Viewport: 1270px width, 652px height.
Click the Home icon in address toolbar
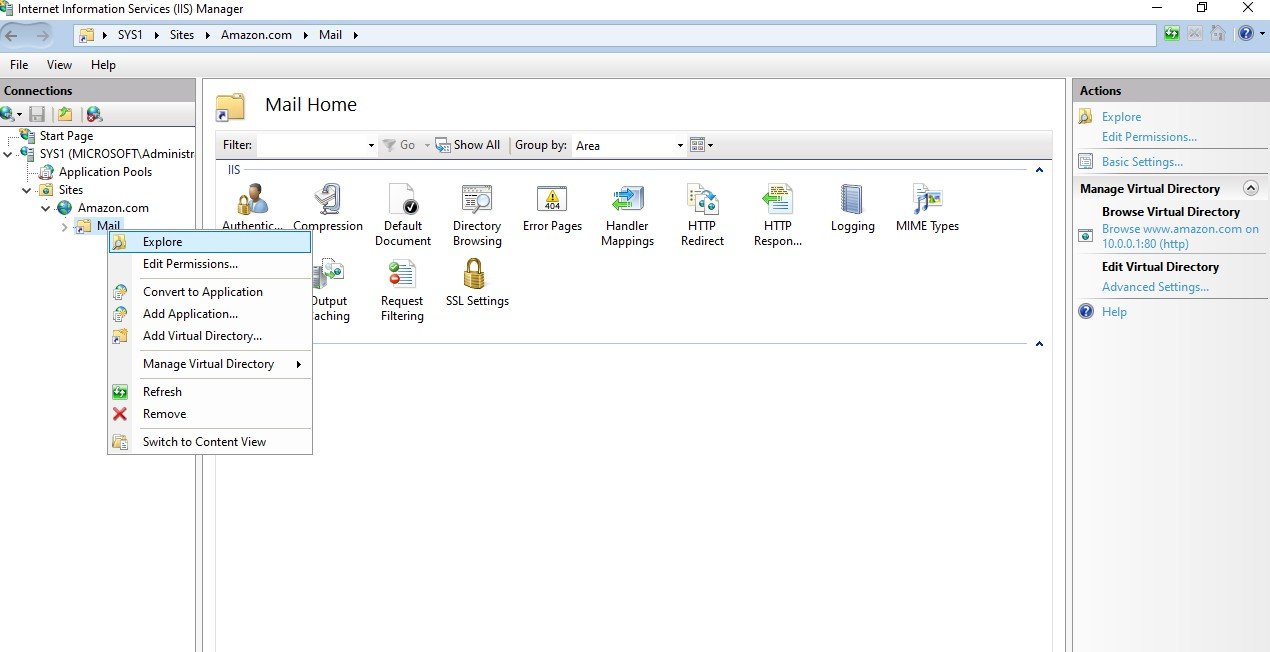click(x=1218, y=34)
